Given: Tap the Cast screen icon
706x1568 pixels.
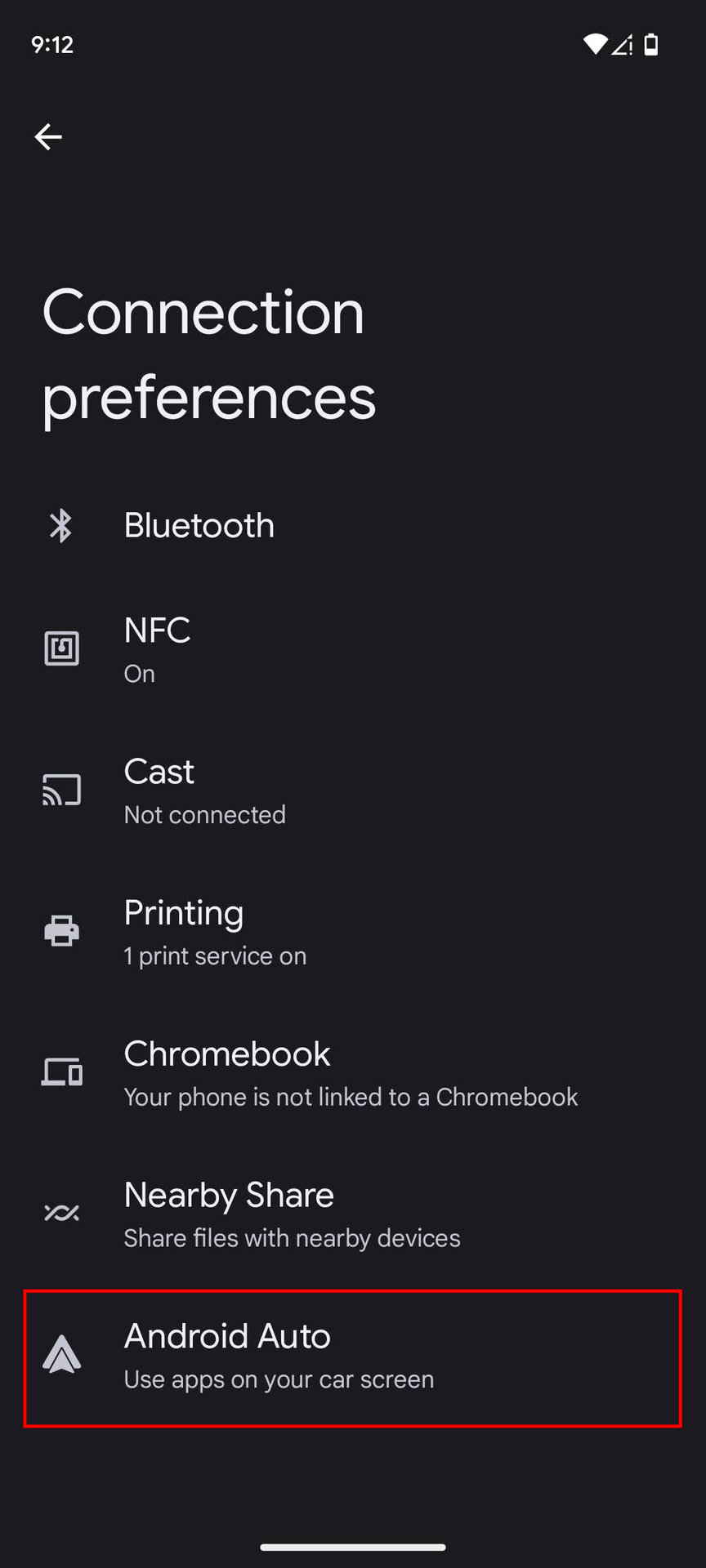Looking at the screenshot, I should [61, 791].
